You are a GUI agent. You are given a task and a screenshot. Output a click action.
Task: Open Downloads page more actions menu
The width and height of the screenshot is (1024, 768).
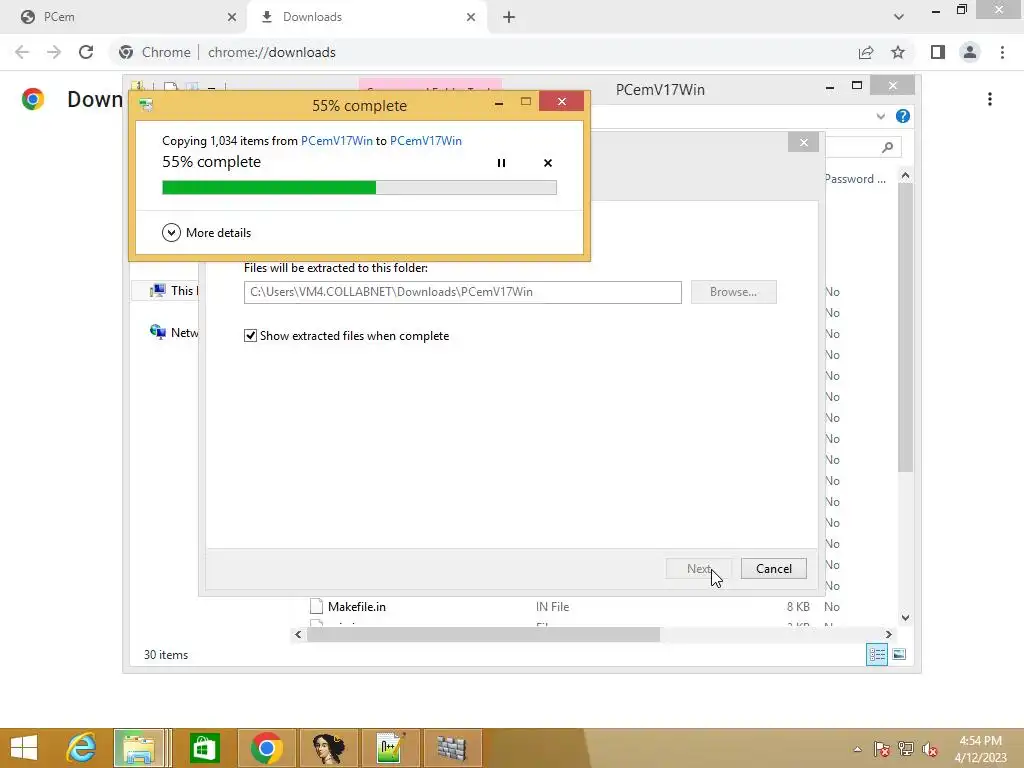click(x=990, y=99)
